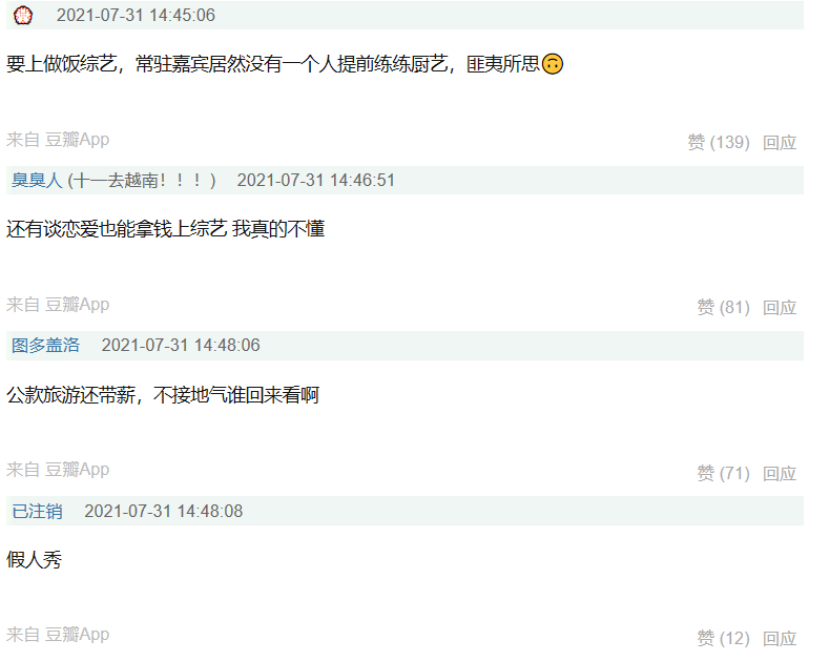Click the timestamp 2021-07-31 14:48:08
This screenshot has width=831, height=662.
click(163, 511)
